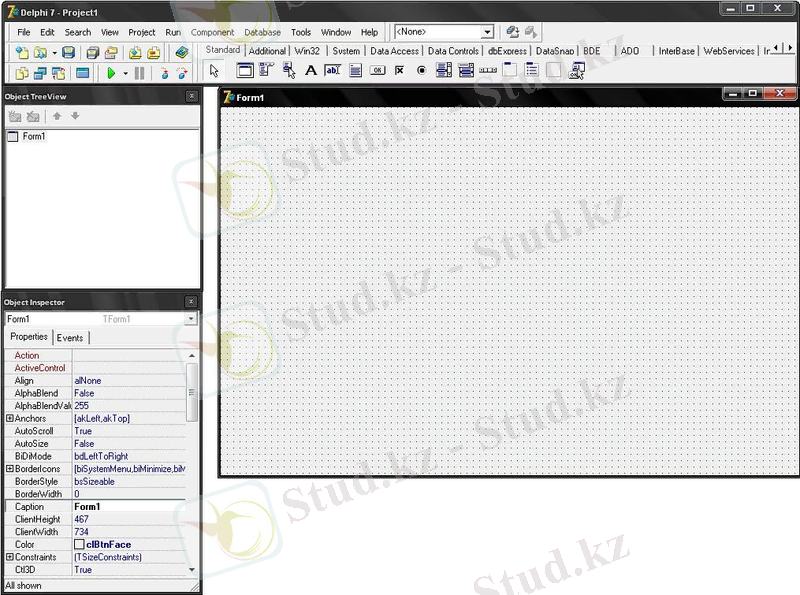Expand the Anchors property
Screen dimensions: 800x595
10,418
